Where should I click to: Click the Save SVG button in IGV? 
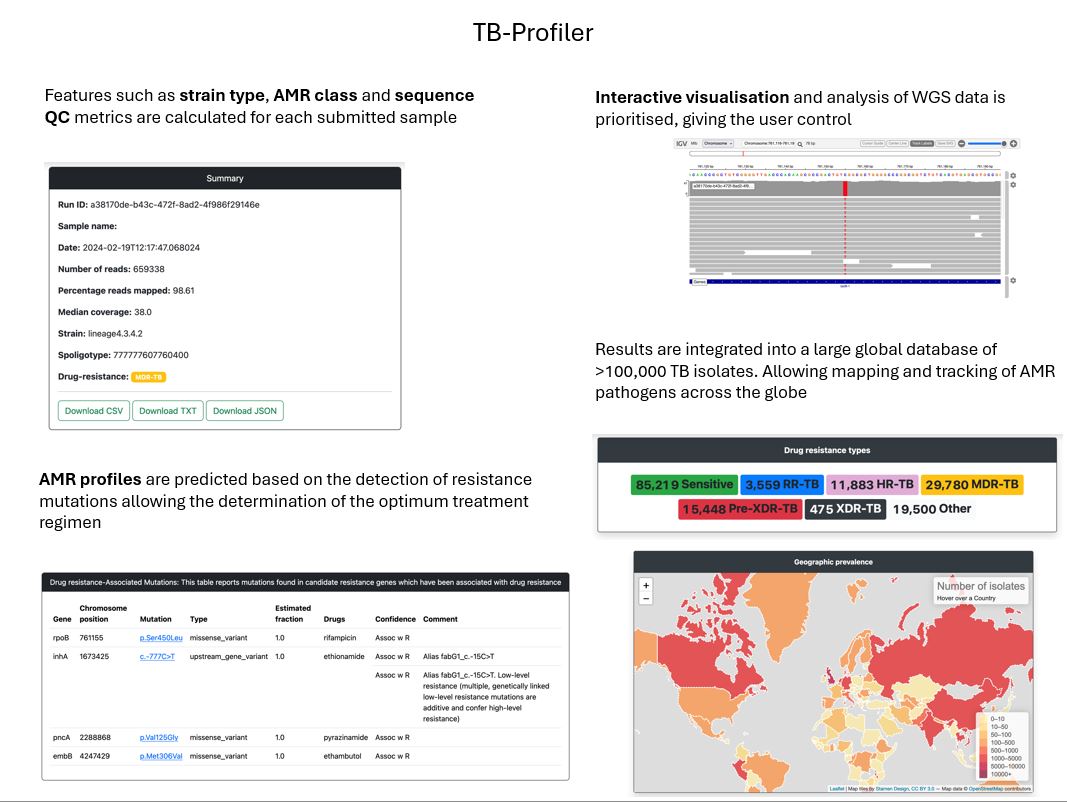coord(945,144)
